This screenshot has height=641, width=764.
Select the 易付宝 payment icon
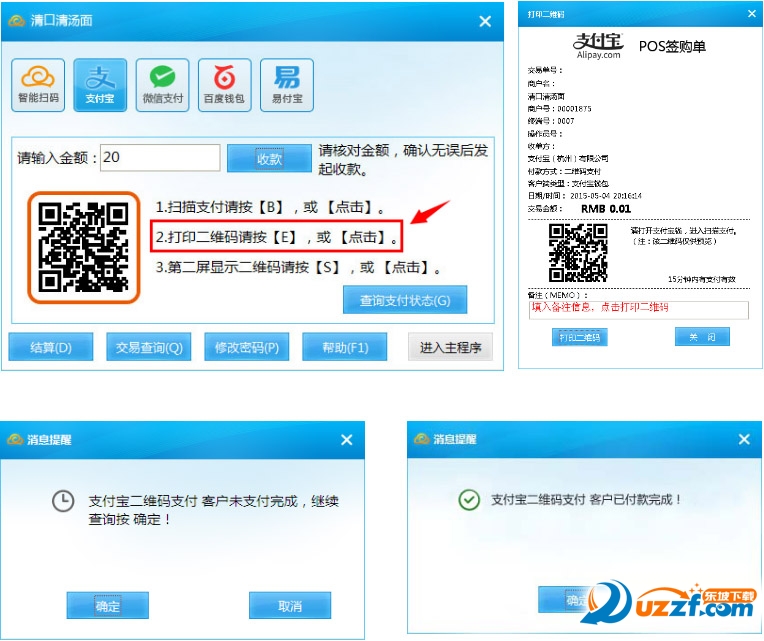[287, 85]
